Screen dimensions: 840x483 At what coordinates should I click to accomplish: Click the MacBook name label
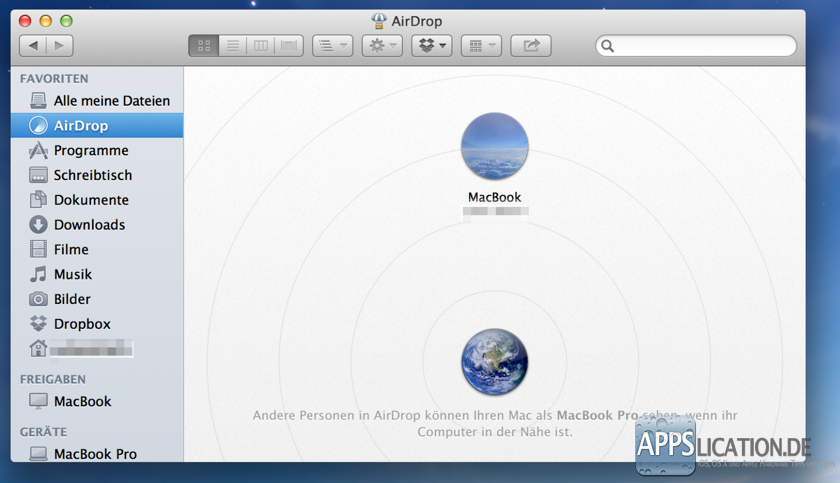494,197
